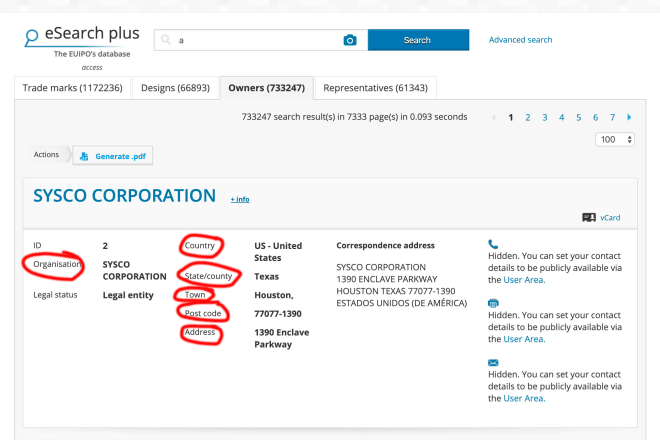Click User Area link under email

(x=524, y=398)
